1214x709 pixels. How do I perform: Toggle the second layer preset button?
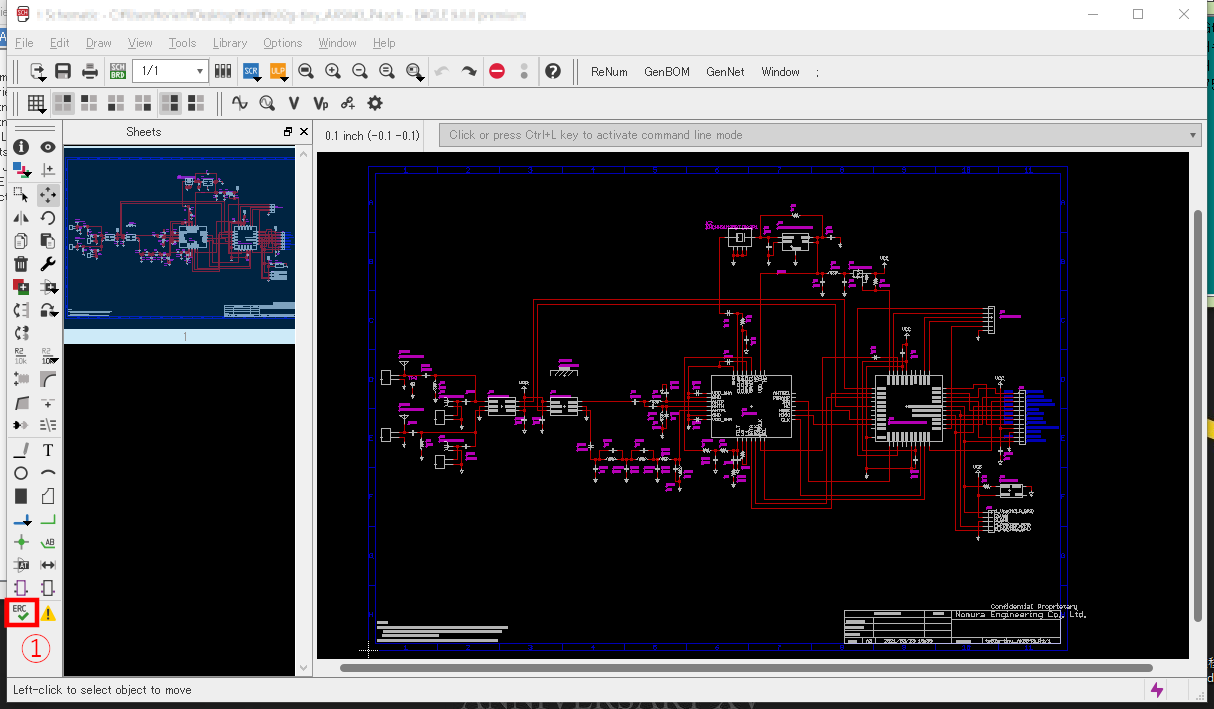point(90,102)
